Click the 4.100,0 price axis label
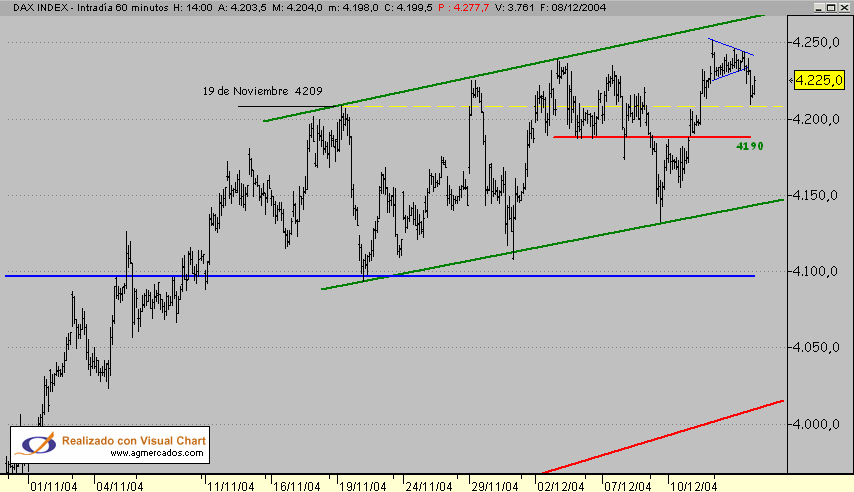 pos(815,271)
